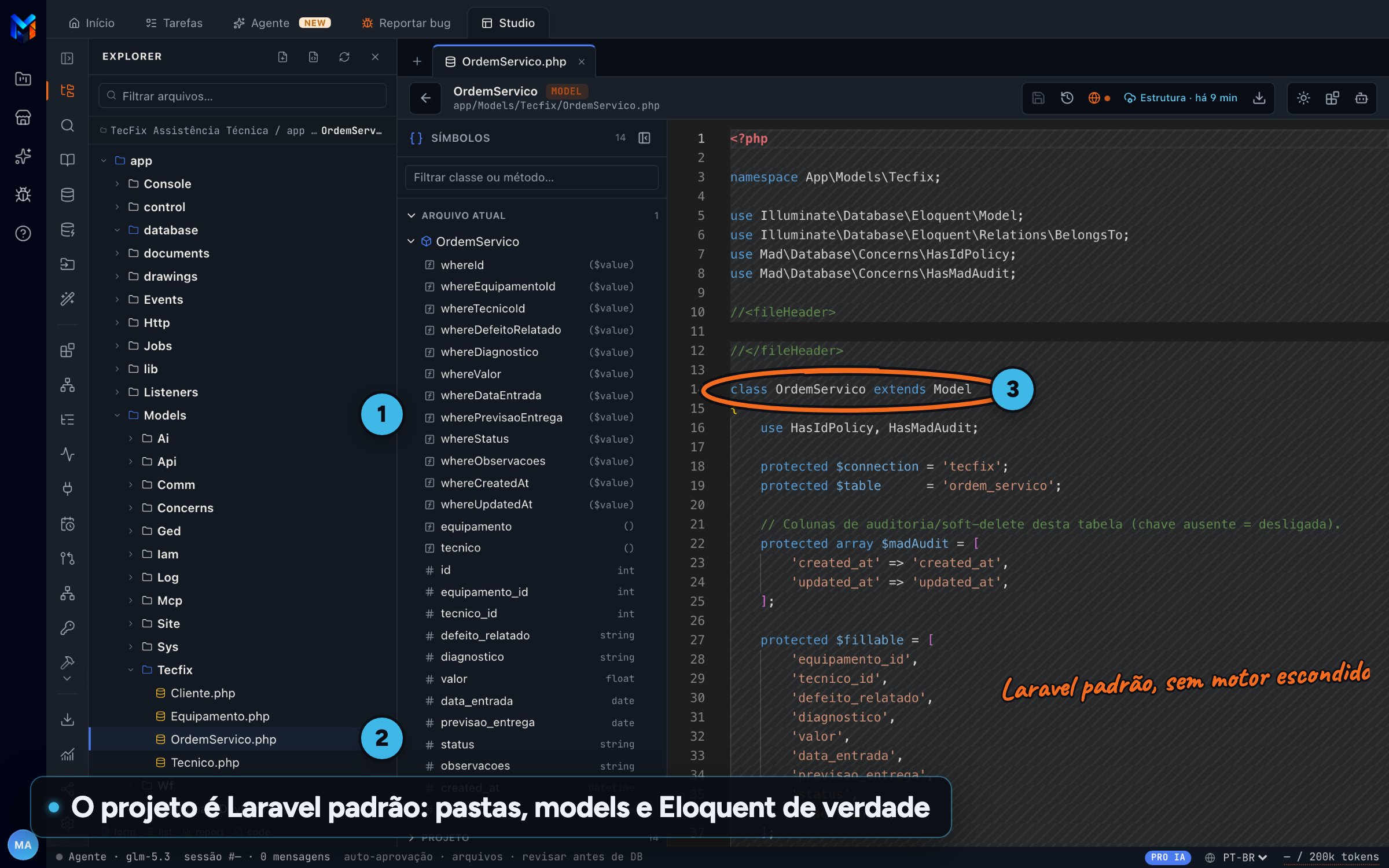The width and height of the screenshot is (1389, 868).
Task: Open the activity pulse monitor icon
Action: tap(67, 454)
